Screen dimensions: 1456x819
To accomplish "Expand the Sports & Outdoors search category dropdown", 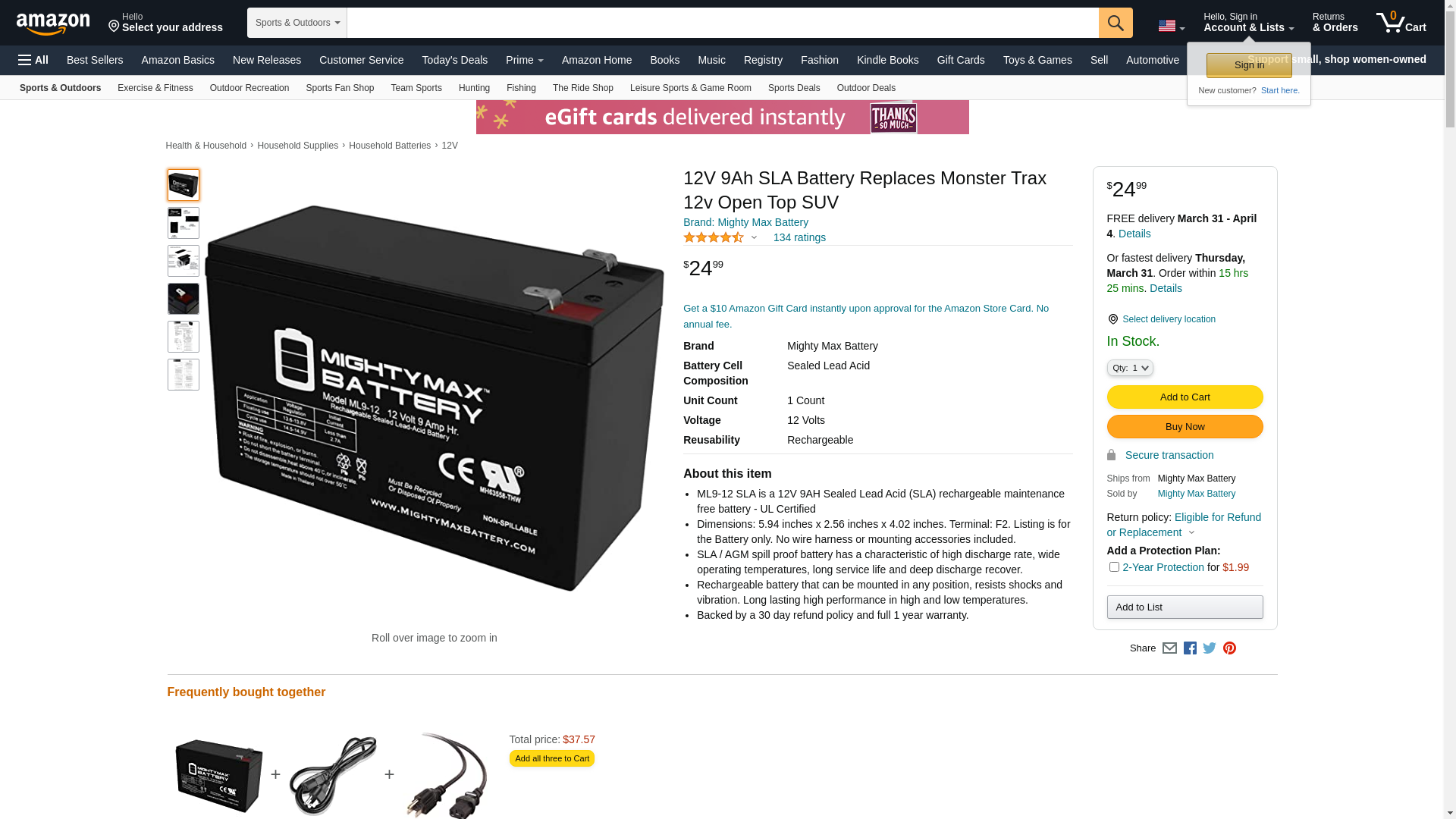I will [297, 23].
